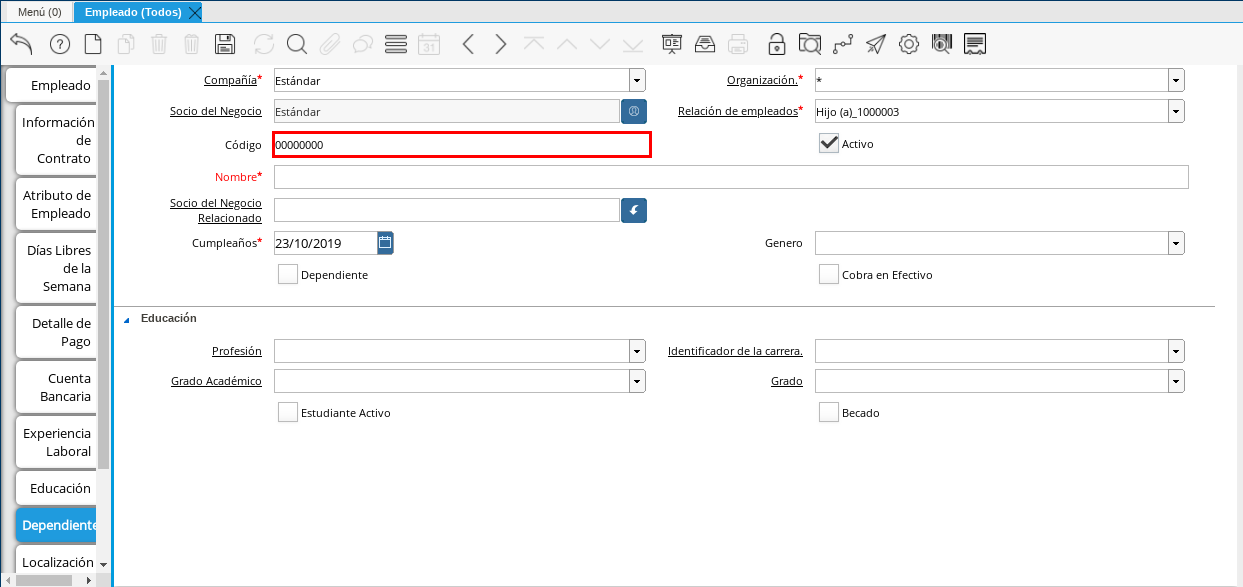Enable the Dependiente checkbox
Image resolution: width=1243 pixels, height=587 pixels.
click(288, 275)
